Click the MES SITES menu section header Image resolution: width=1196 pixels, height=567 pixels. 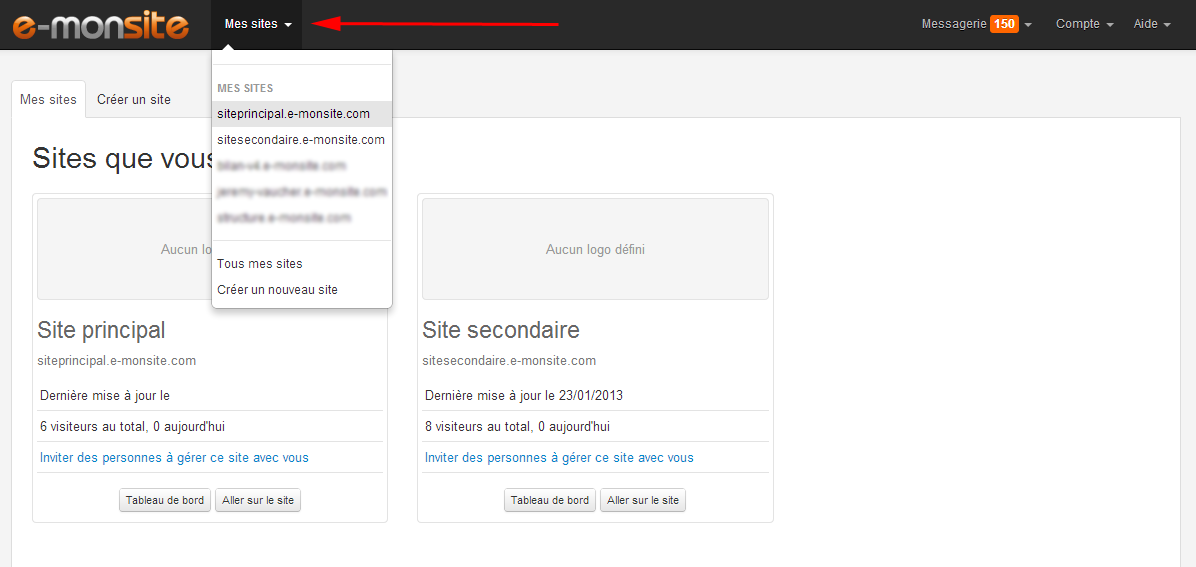(246, 89)
